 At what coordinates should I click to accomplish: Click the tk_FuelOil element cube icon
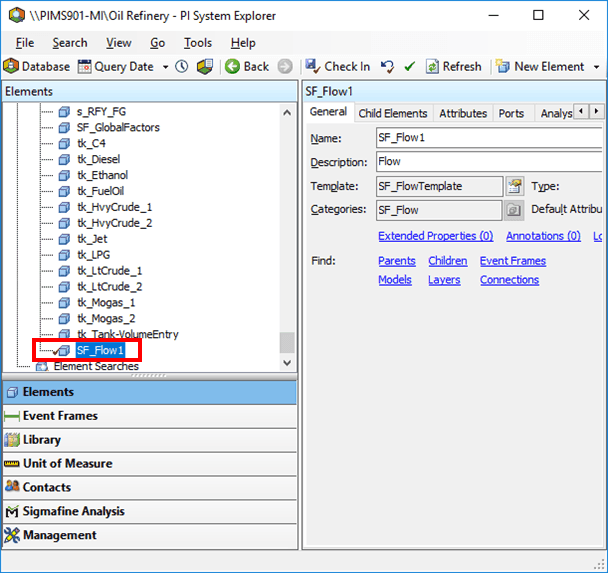tap(64, 191)
